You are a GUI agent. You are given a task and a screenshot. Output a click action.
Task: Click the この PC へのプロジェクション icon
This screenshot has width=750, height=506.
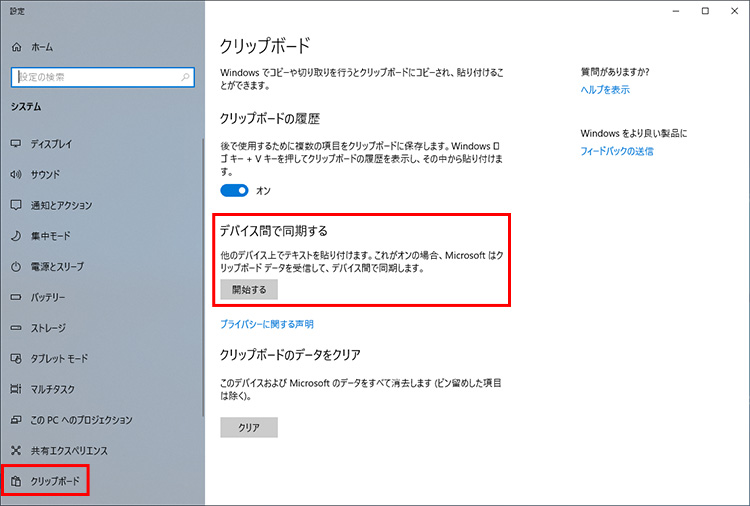[16, 420]
